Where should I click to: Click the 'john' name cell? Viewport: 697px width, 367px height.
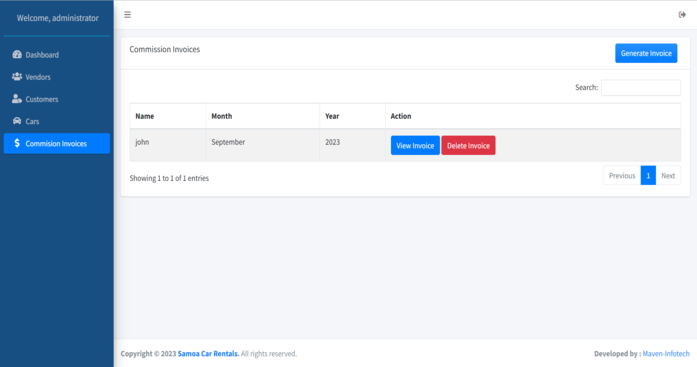click(x=168, y=145)
